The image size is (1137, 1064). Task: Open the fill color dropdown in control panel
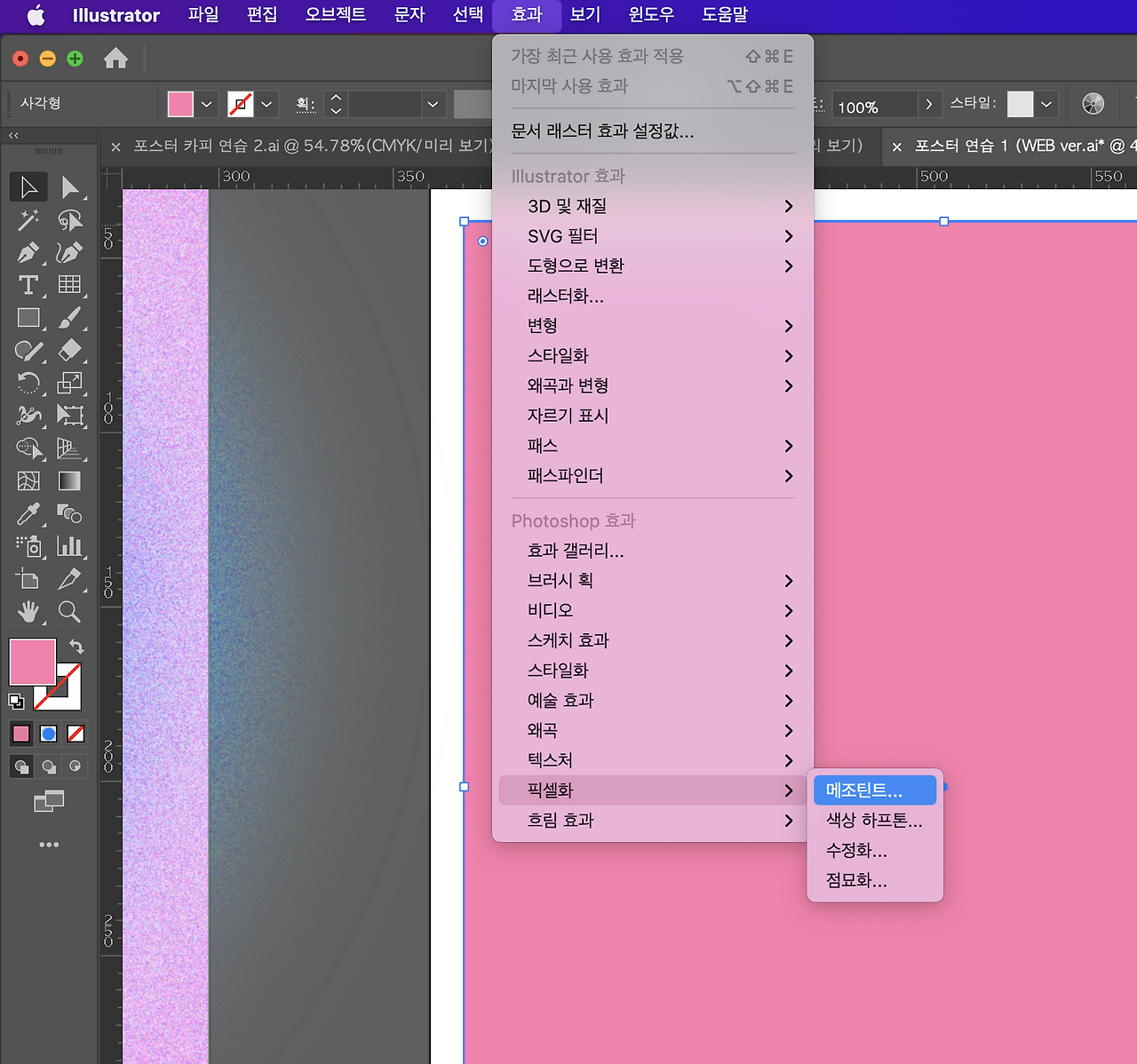206,104
